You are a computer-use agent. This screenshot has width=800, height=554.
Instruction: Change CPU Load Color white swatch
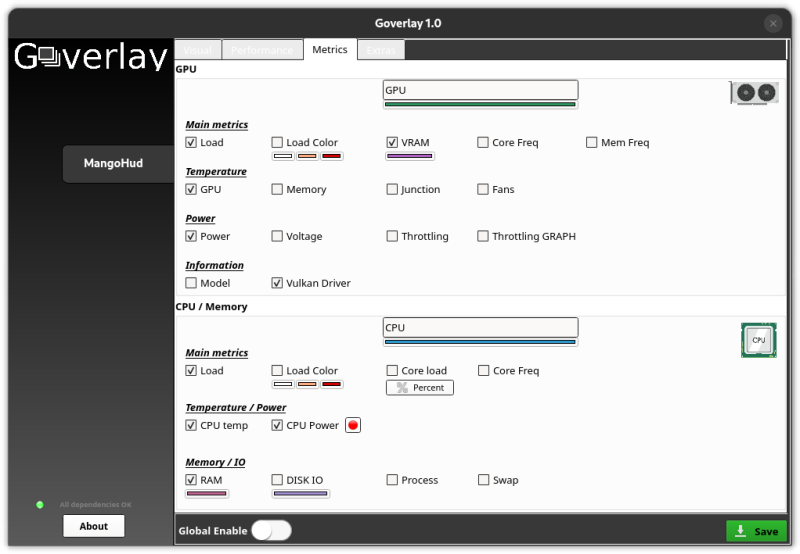click(283, 384)
